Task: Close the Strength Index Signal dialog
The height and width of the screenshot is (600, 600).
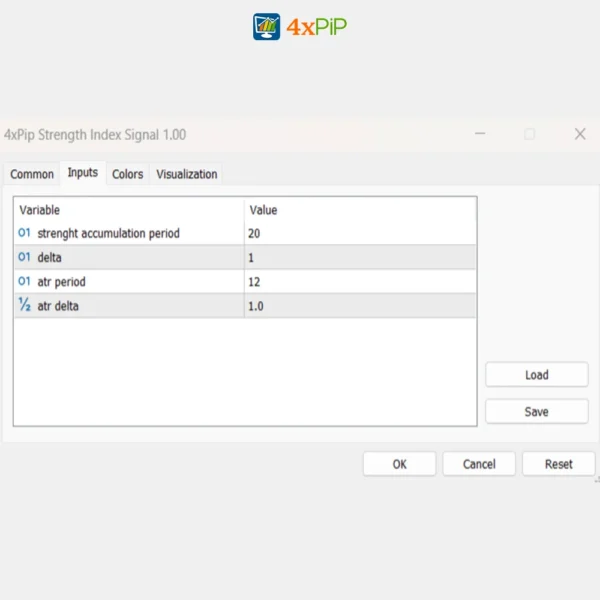Action: tap(579, 134)
